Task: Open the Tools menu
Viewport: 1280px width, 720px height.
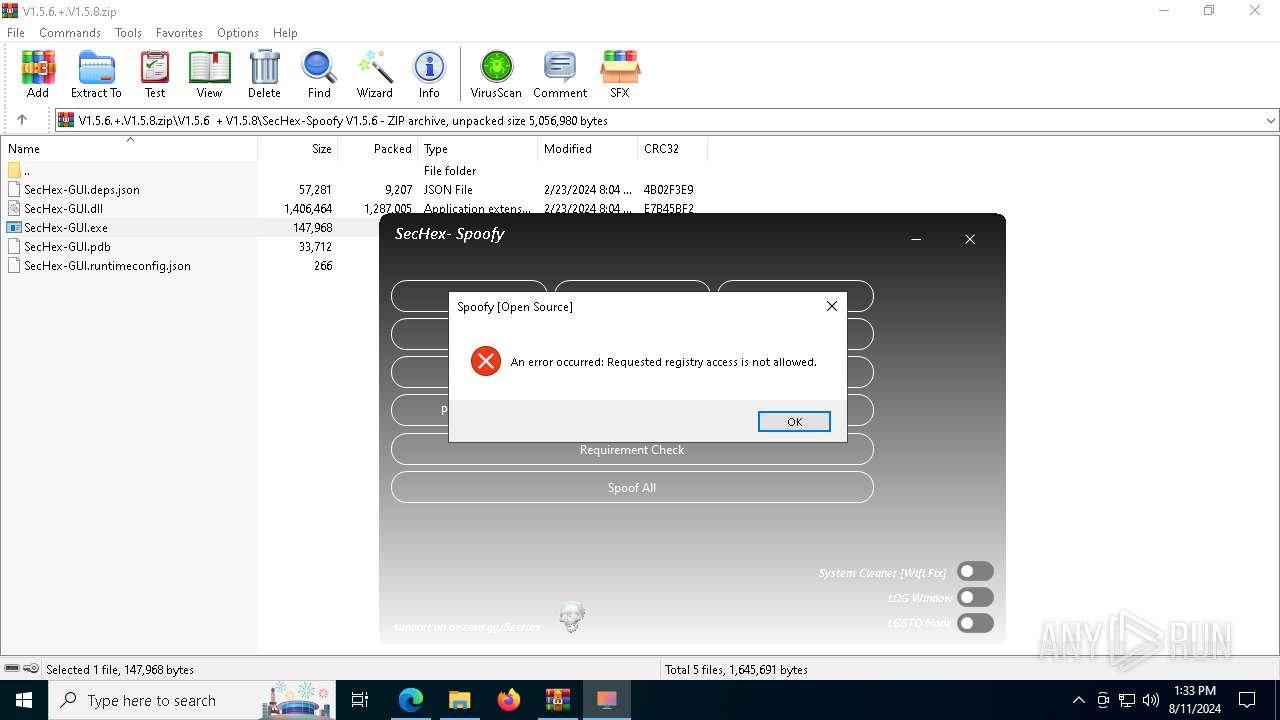Action: tap(128, 32)
